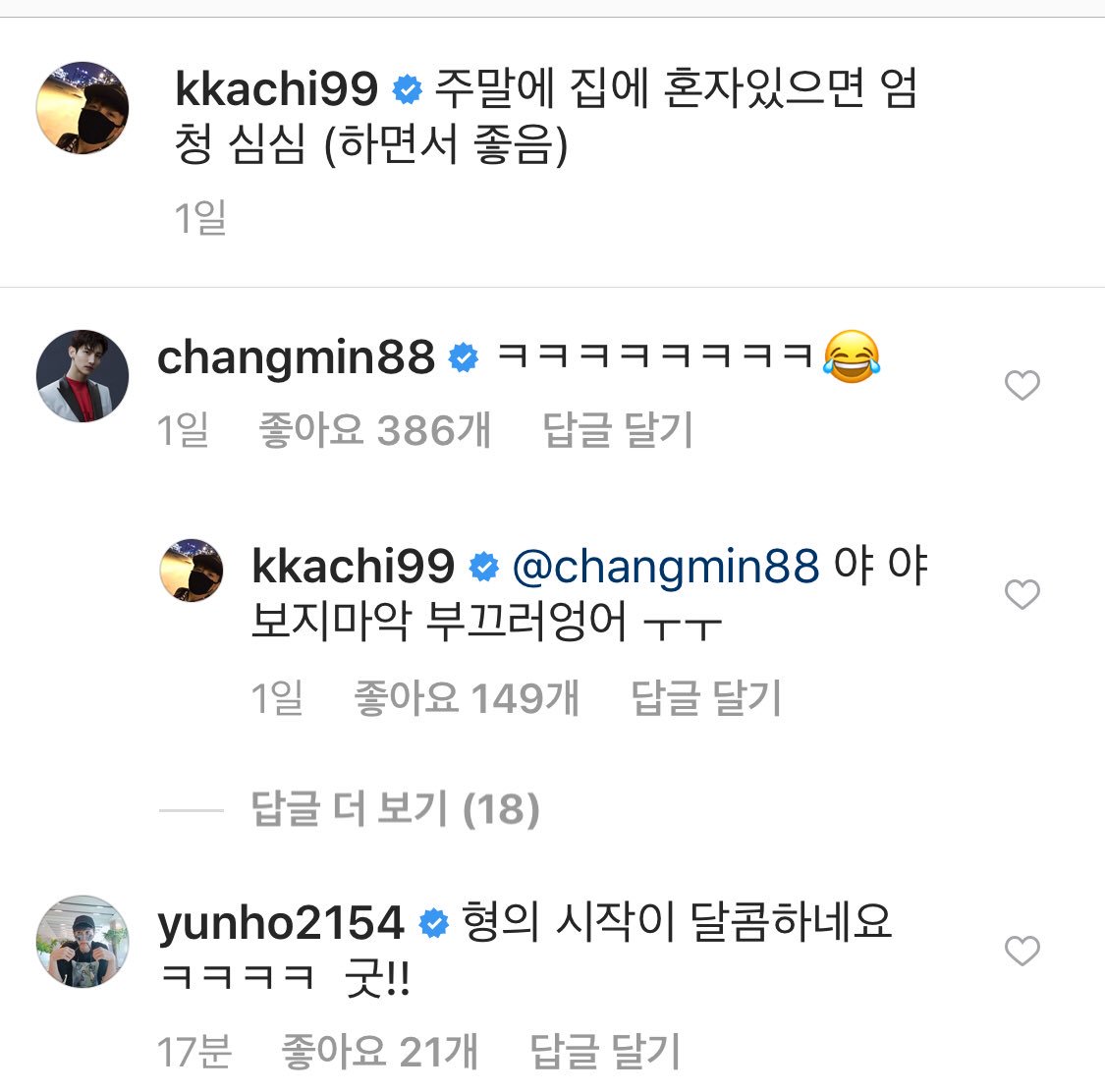The width and height of the screenshot is (1105, 1092).
Task: Expand 답글 더 보기 (18) replies
Action: pos(396,809)
